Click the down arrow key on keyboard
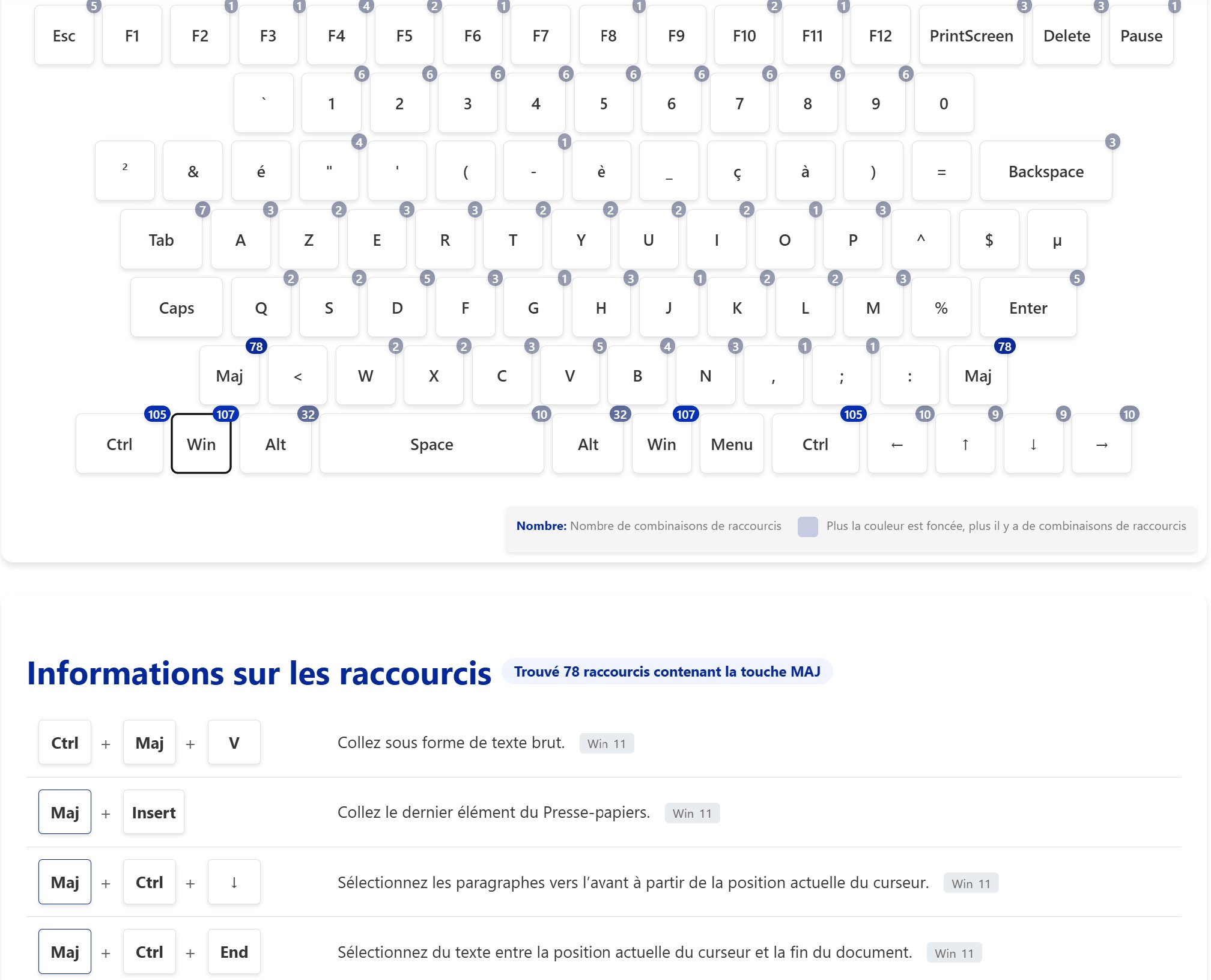The image size is (1211, 980). click(1034, 444)
